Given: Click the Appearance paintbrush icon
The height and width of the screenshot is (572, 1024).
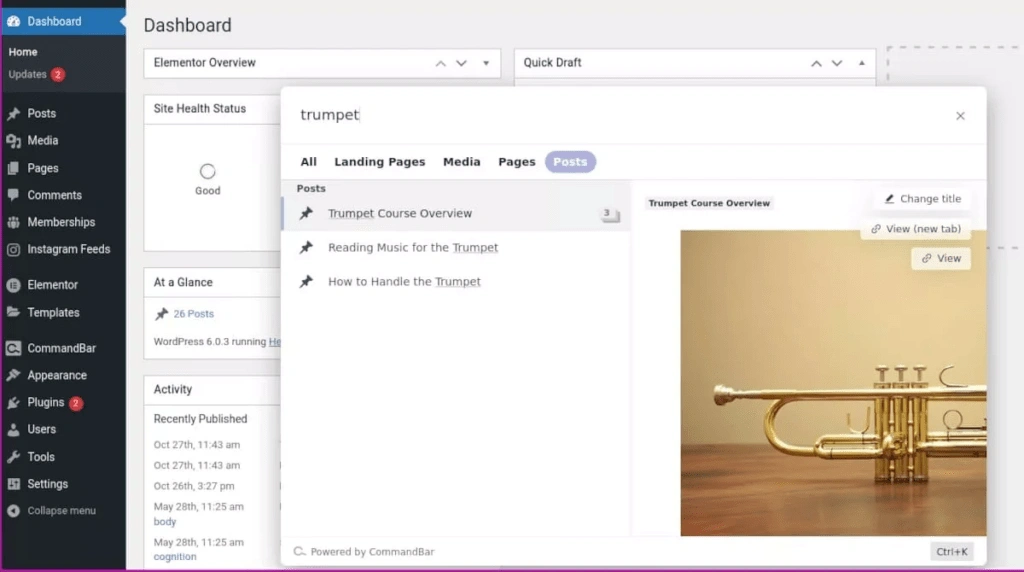Looking at the screenshot, I should click(x=14, y=376).
